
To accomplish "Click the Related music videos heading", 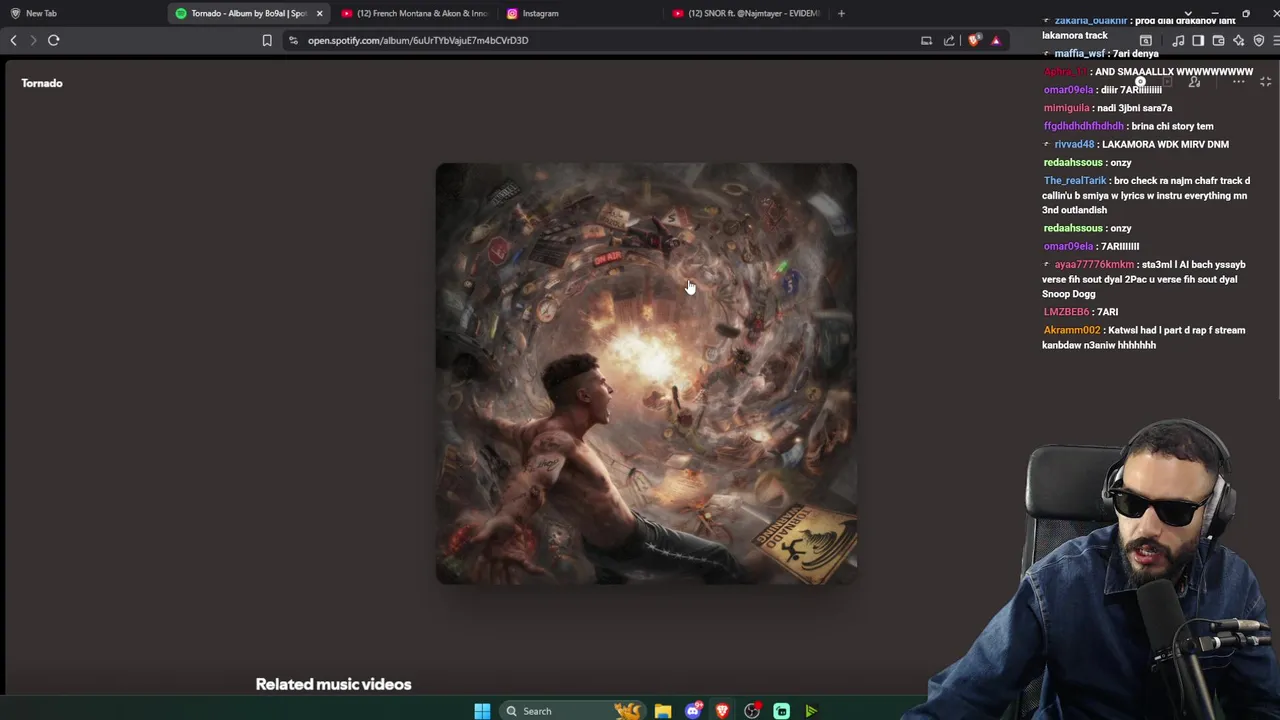I will (x=333, y=684).
